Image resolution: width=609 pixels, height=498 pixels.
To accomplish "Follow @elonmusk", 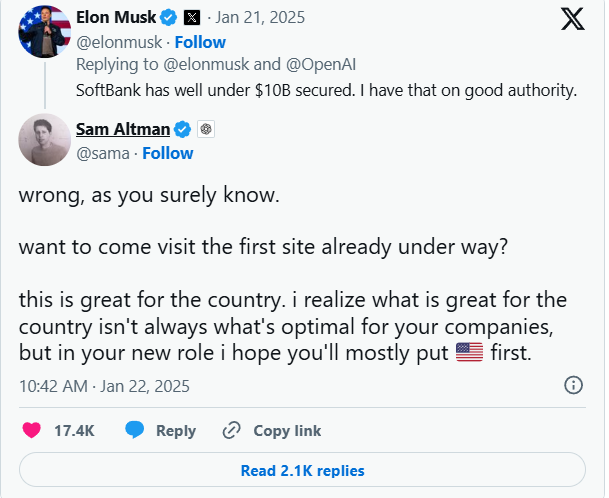I will [x=200, y=42].
